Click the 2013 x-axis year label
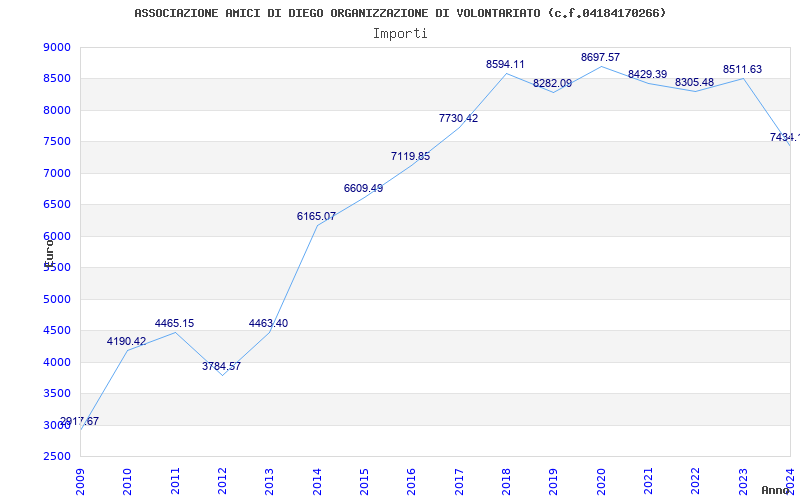 click(269, 482)
